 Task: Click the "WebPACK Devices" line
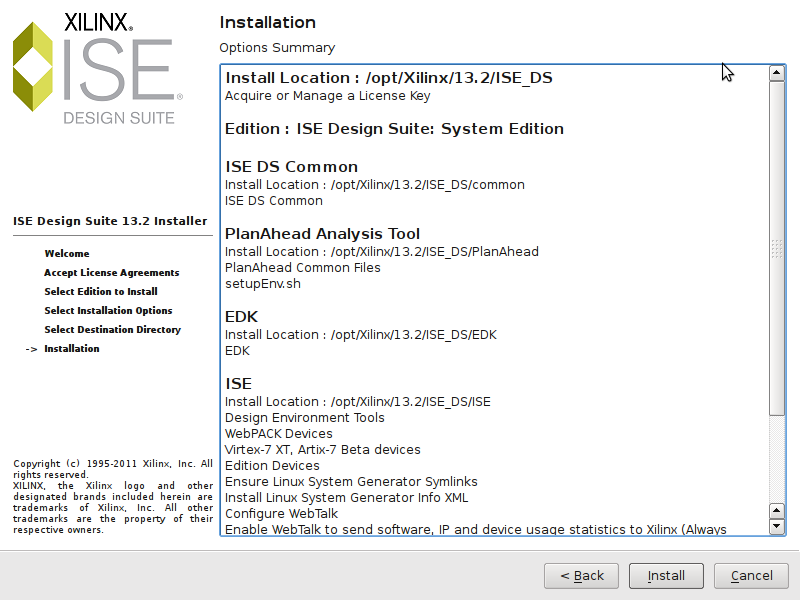tap(279, 434)
